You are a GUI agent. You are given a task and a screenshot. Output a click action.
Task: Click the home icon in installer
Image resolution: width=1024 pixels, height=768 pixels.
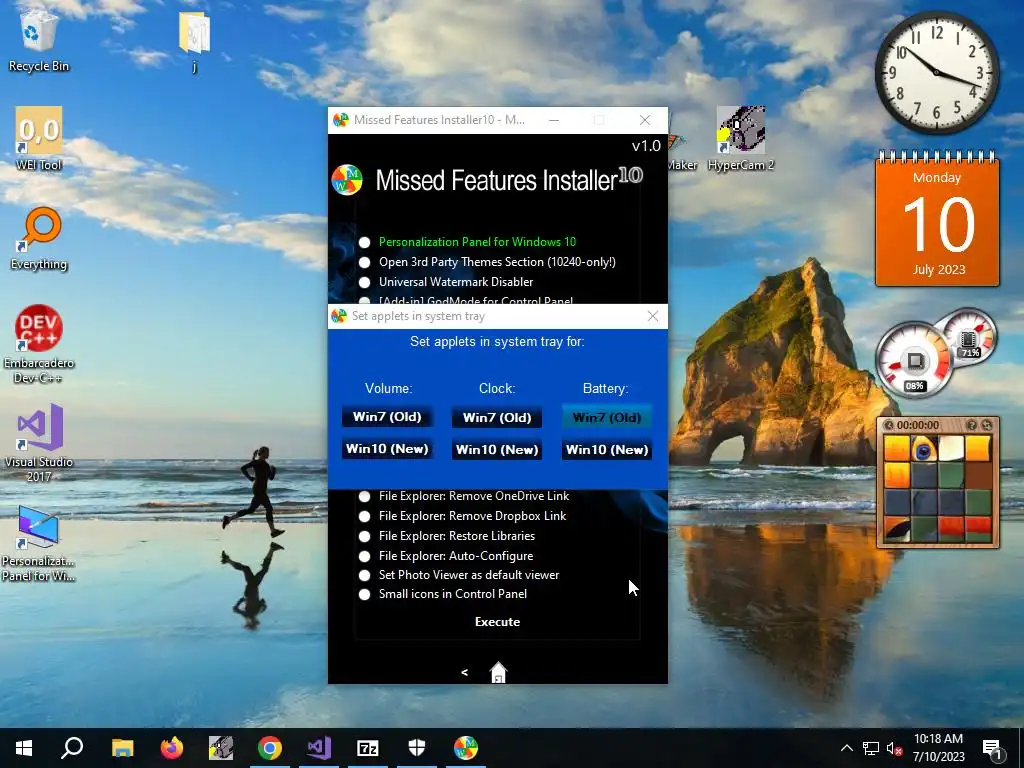[x=498, y=672]
